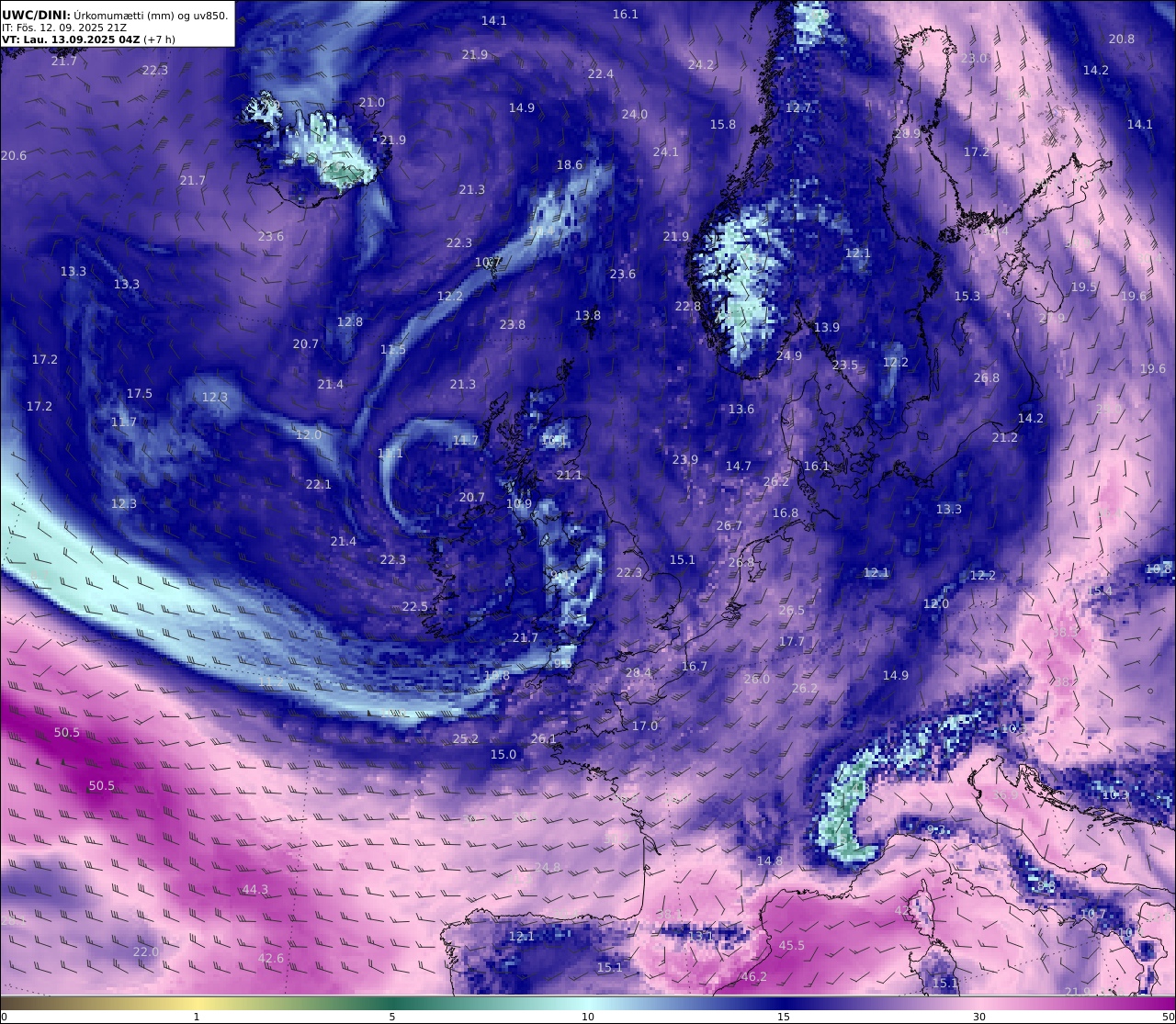Click the 28.4 value on the map
Screen dimensions: 1176x1024
639,672
